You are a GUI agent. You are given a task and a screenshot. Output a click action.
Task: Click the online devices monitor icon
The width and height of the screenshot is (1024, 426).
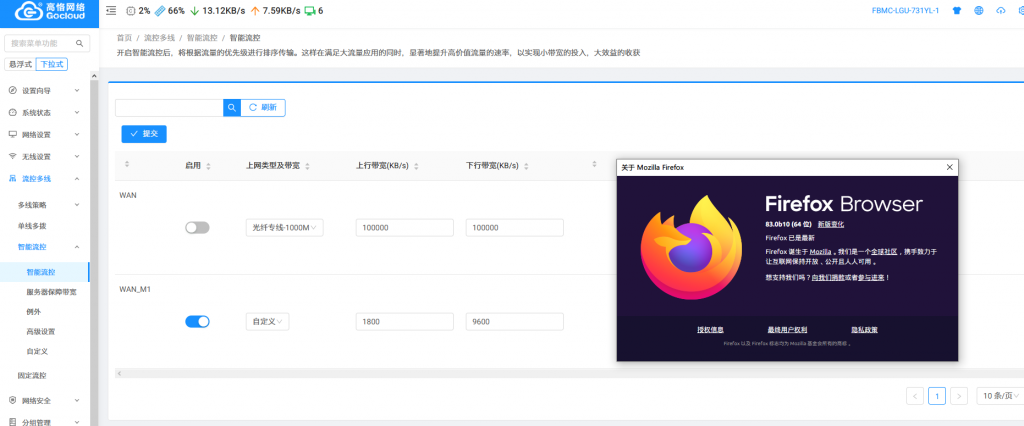[x=309, y=10]
